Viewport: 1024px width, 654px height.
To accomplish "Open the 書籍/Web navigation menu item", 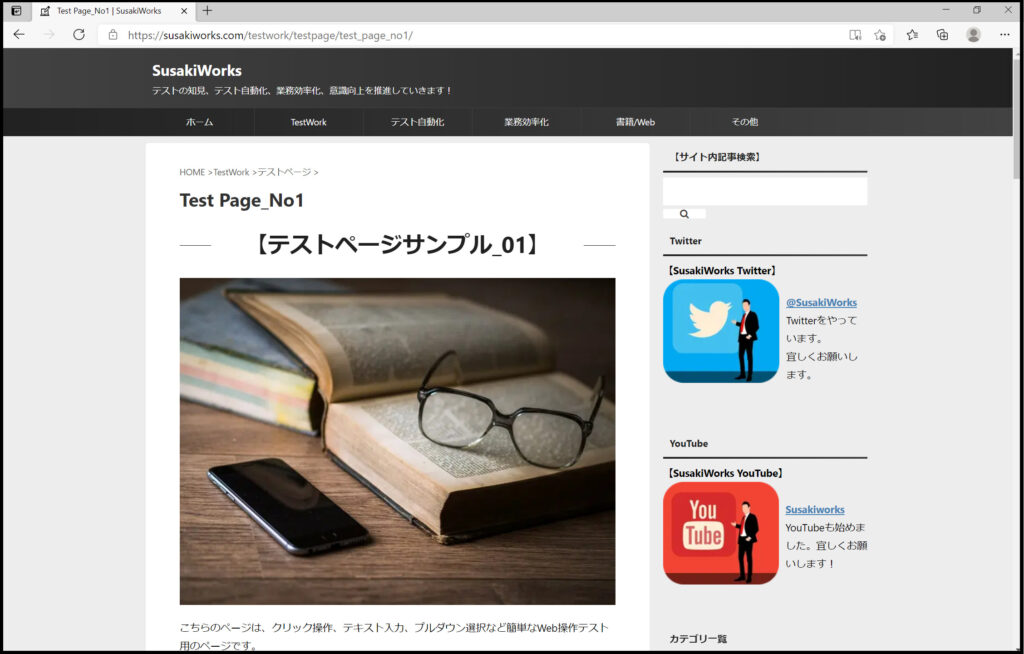I will pyautogui.click(x=635, y=122).
